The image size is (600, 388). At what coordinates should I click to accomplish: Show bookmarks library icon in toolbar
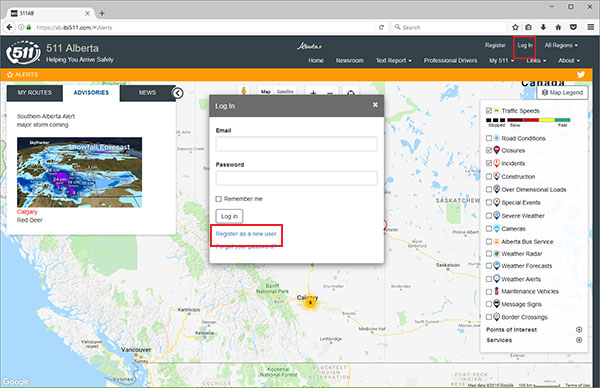point(528,27)
